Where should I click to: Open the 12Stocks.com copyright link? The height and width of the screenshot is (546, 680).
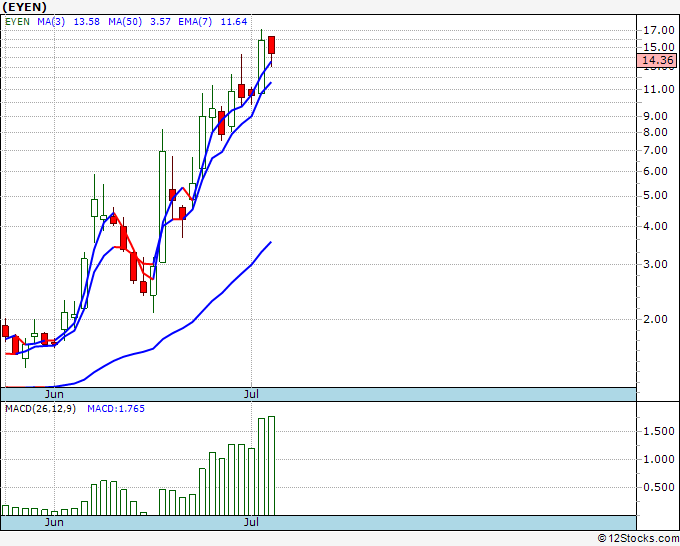click(638, 539)
